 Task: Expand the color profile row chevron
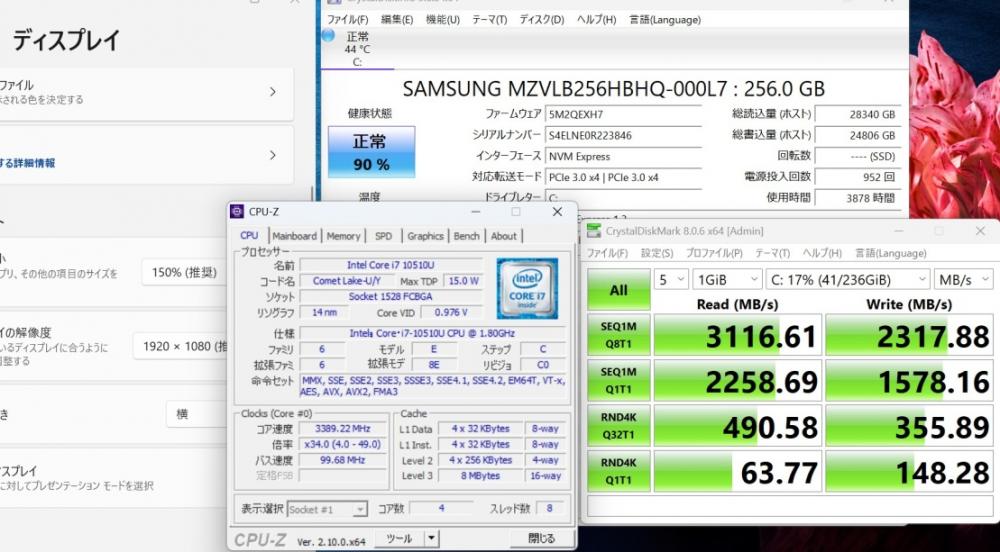click(x=272, y=92)
